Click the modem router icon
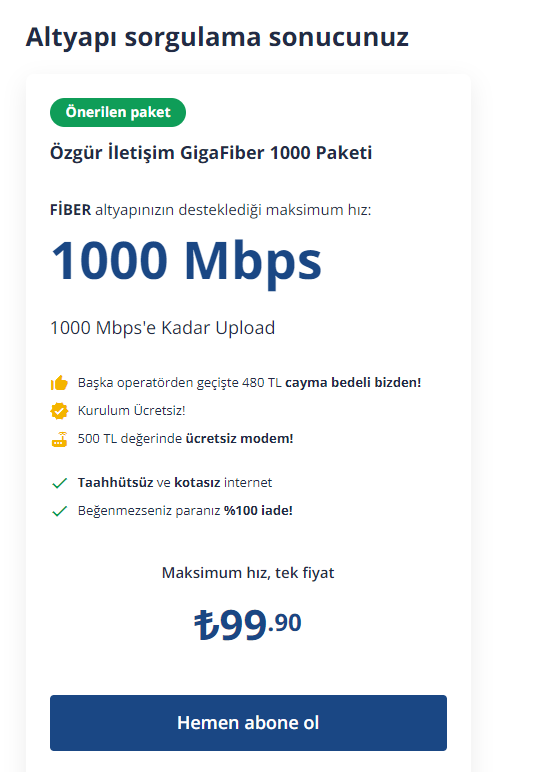 coord(59,439)
